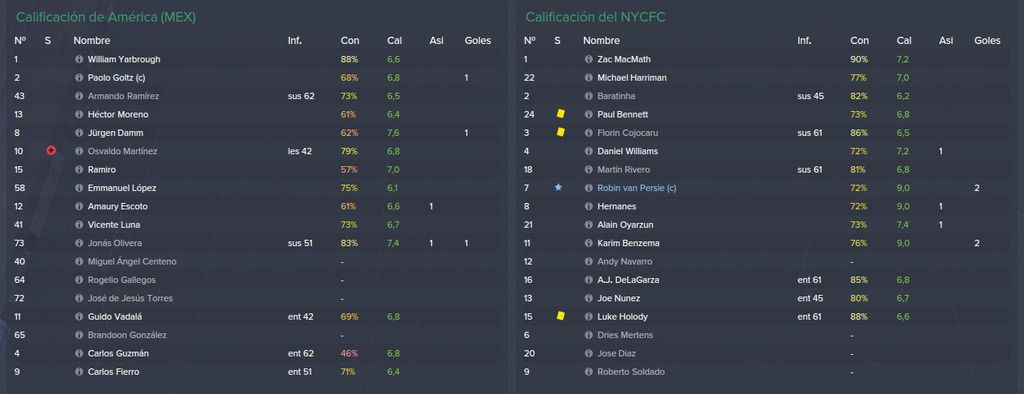Sort América table by Cal column
Viewport: 1024px width, 394px height.
[x=394, y=41]
